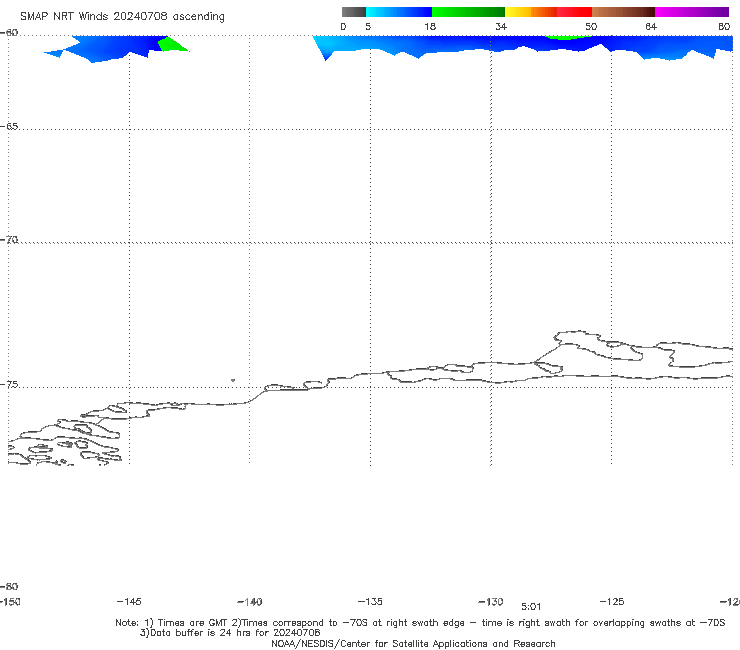Viewport: 740px width, 650px height.
Task: Click the longitude label '-145'
Action: coord(129,601)
